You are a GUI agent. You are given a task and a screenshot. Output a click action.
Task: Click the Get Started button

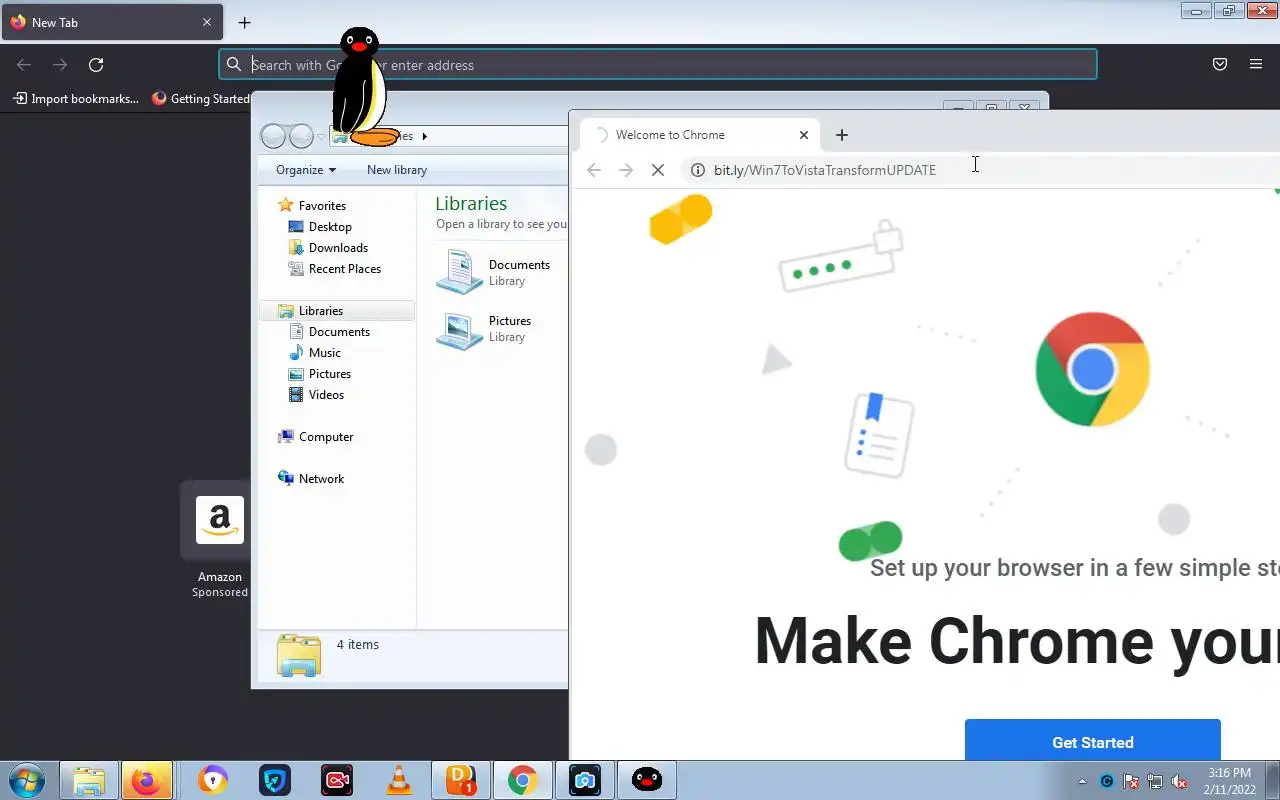(1093, 742)
